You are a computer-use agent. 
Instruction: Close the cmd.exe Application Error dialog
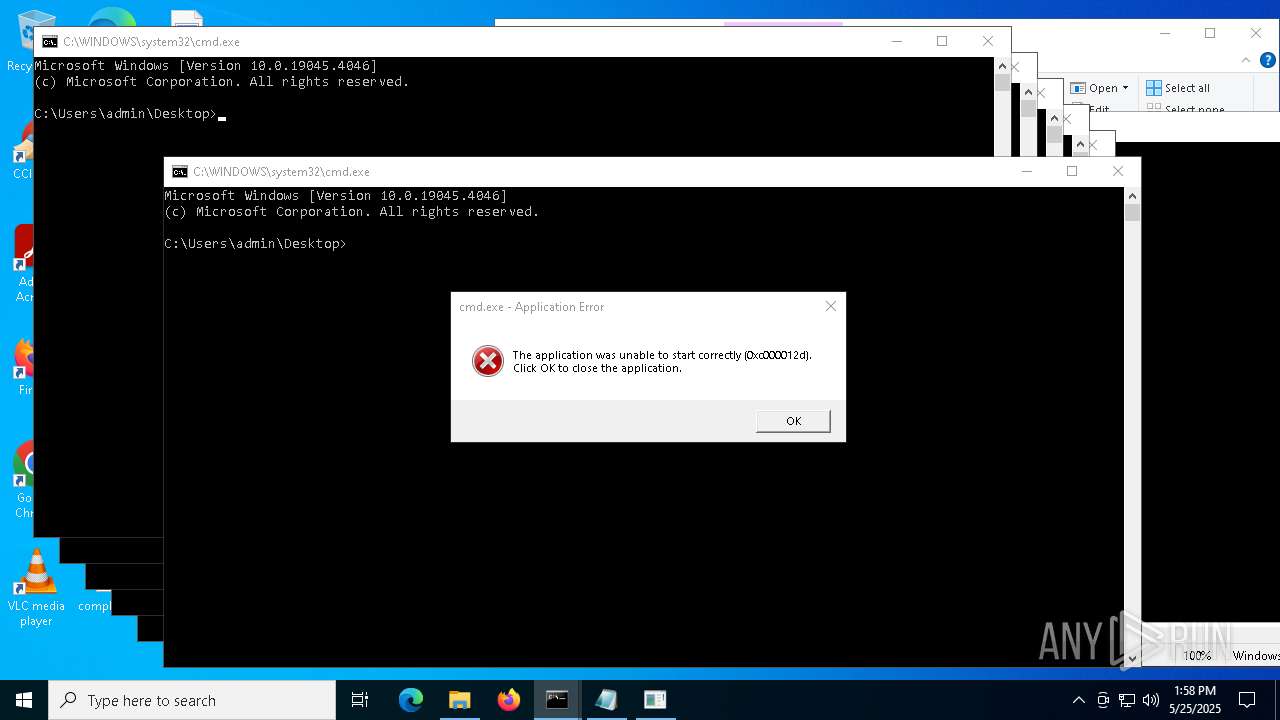click(x=830, y=306)
